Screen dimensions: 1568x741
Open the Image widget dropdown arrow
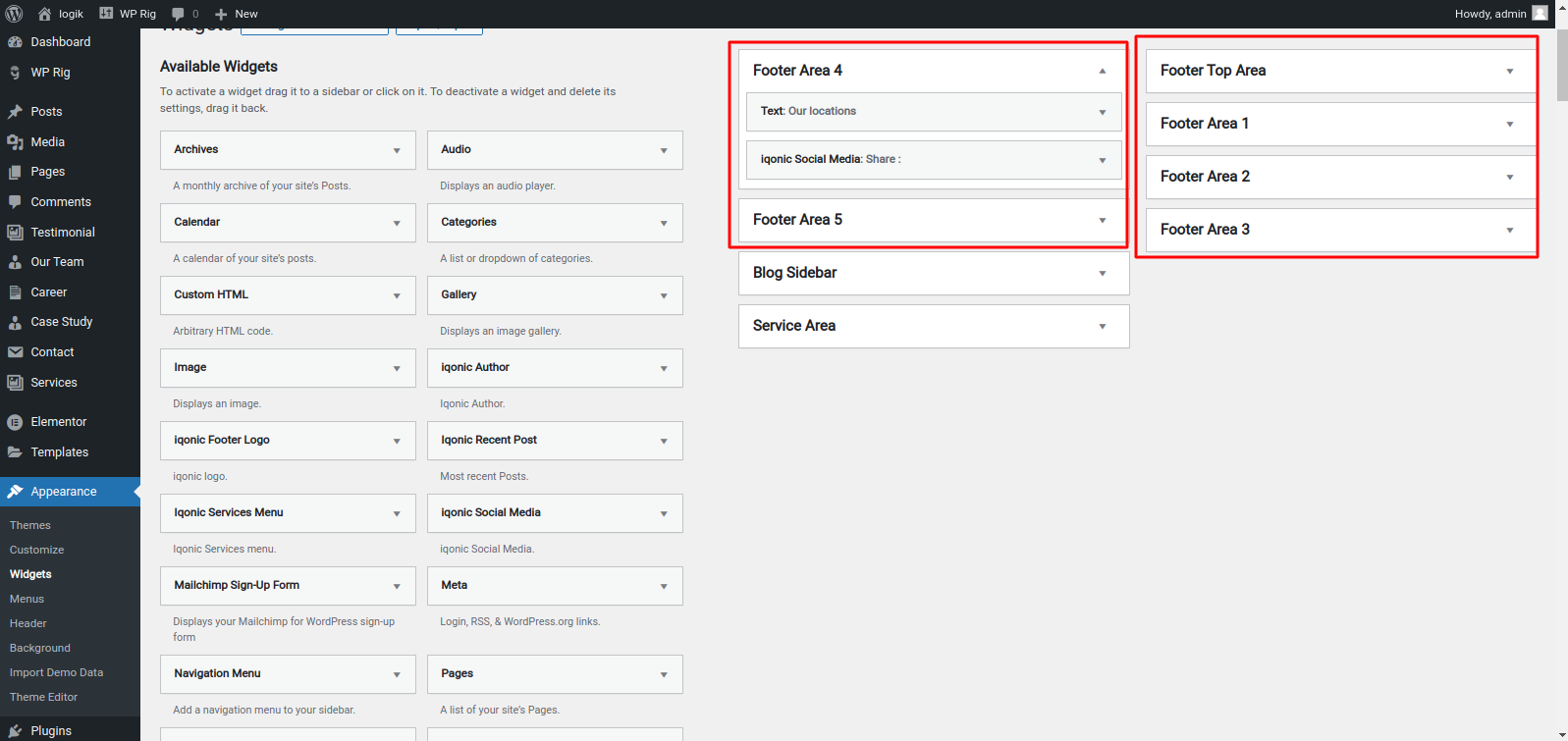tap(397, 368)
